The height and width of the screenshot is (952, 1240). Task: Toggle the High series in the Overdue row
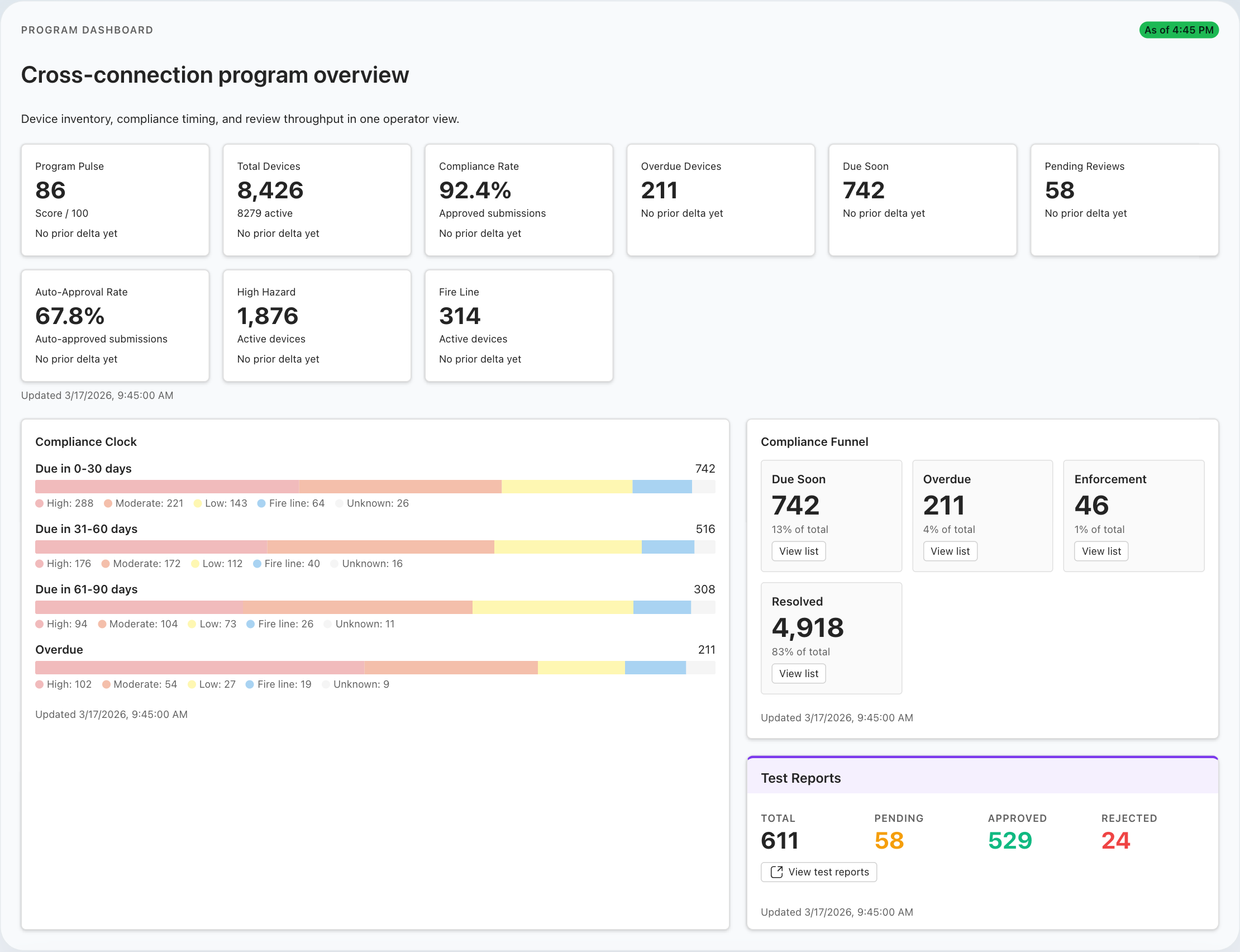point(40,684)
